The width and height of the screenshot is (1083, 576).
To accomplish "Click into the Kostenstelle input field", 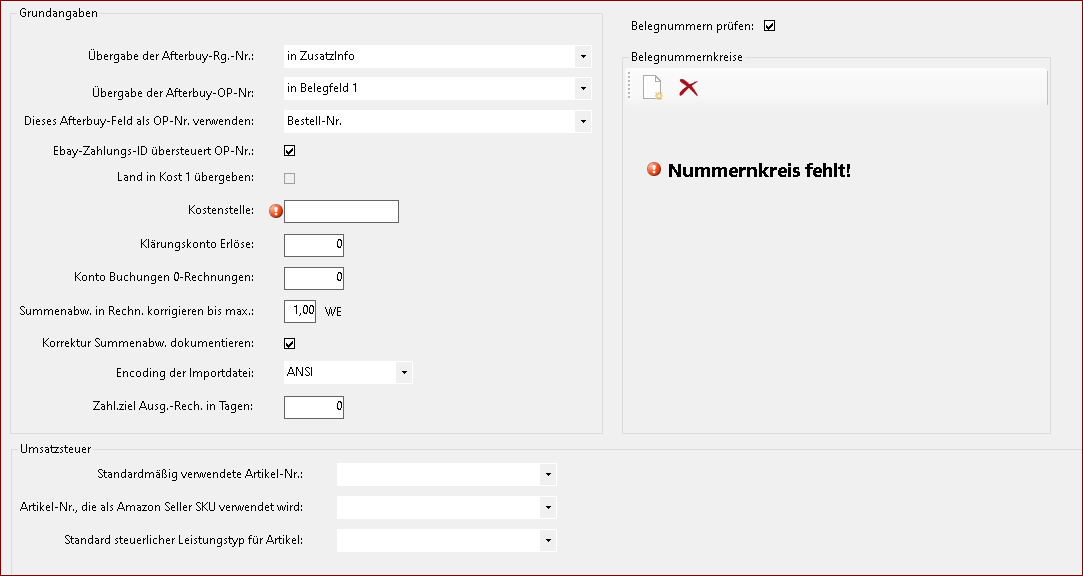I will 341,211.
